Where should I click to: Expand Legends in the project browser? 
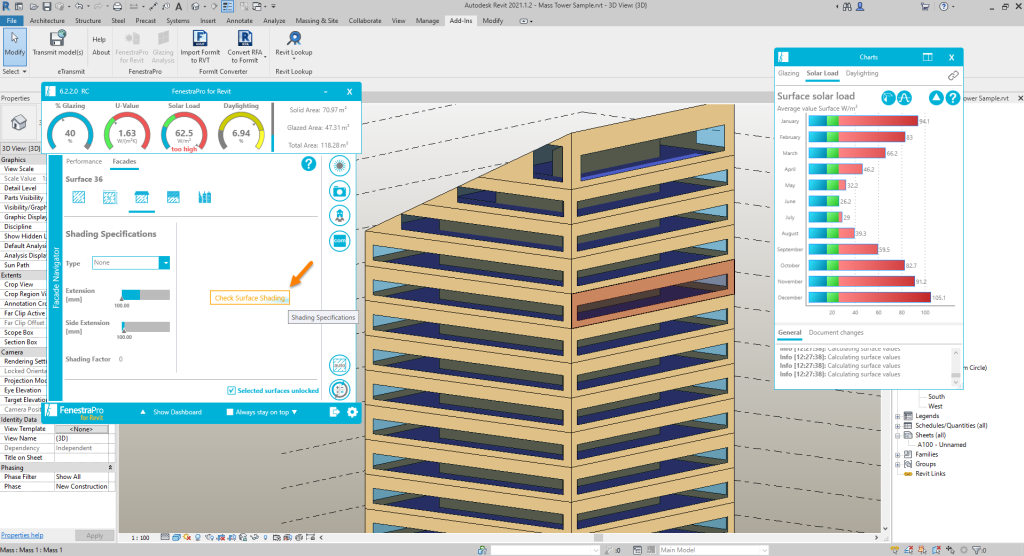click(898, 416)
